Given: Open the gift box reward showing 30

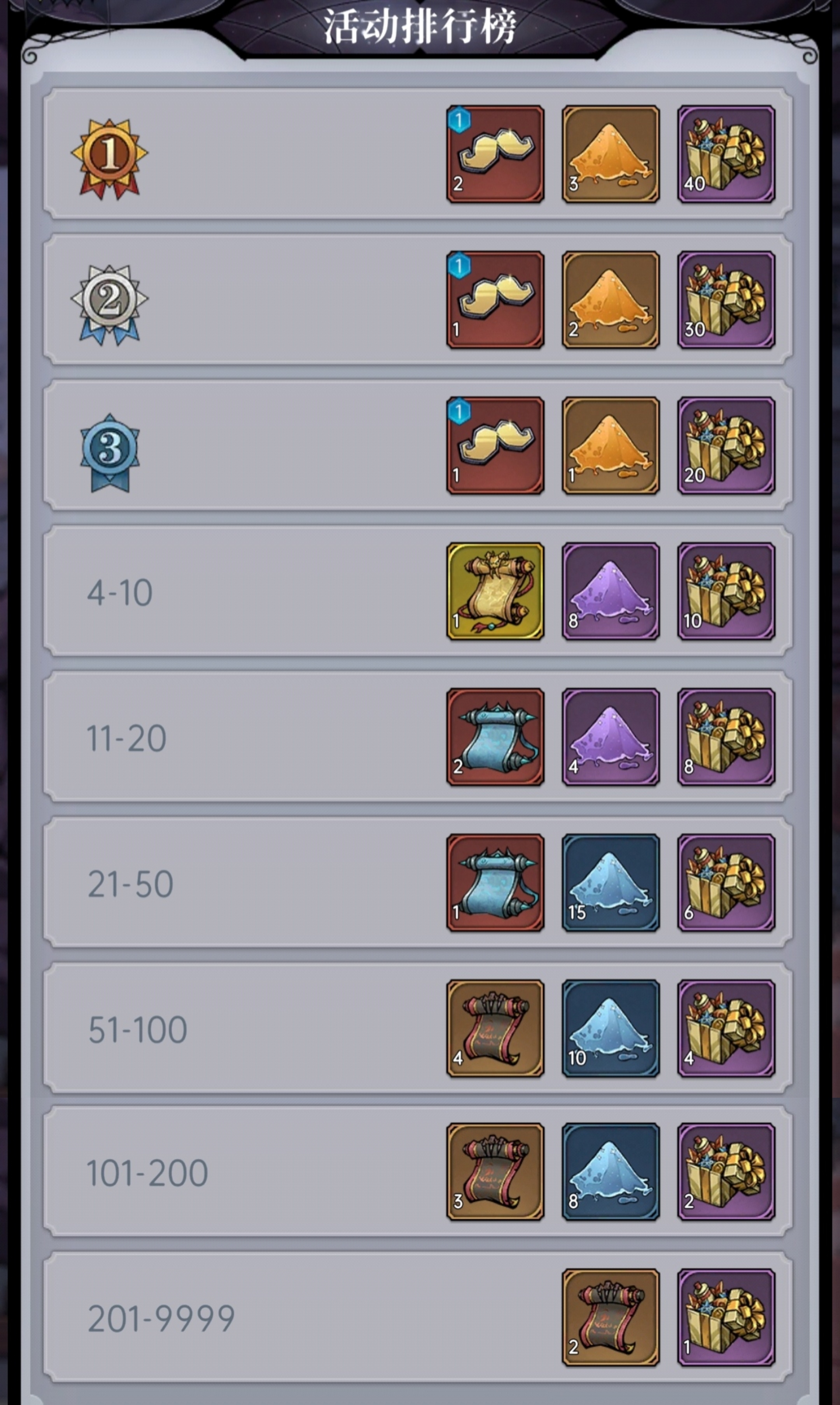Looking at the screenshot, I should coord(726,300).
